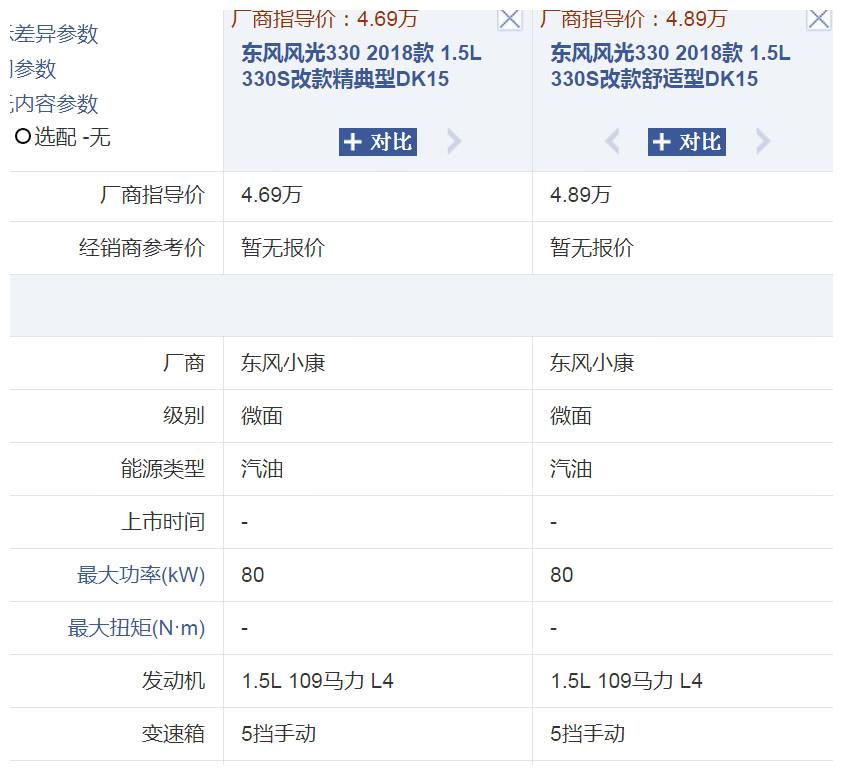Remove the 舒适型DK15 car from comparison

(818, 20)
